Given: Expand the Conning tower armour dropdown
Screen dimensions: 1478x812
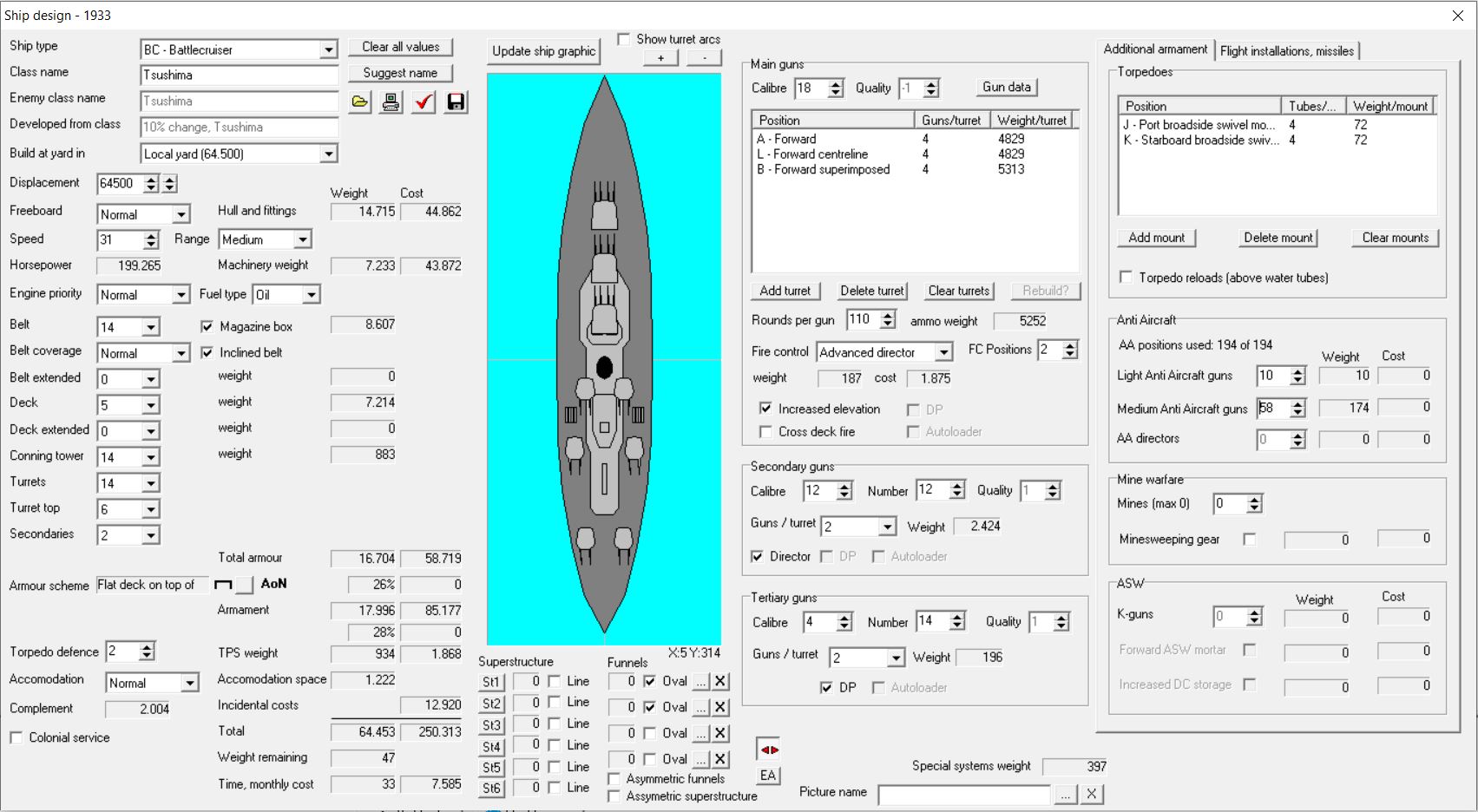Looking at the screenshot, I should tap(151, 458).
